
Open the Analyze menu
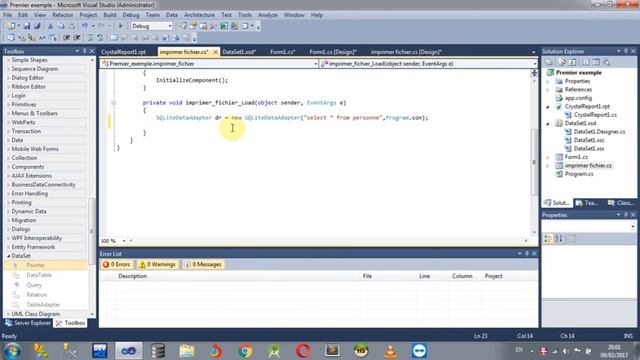268,15
